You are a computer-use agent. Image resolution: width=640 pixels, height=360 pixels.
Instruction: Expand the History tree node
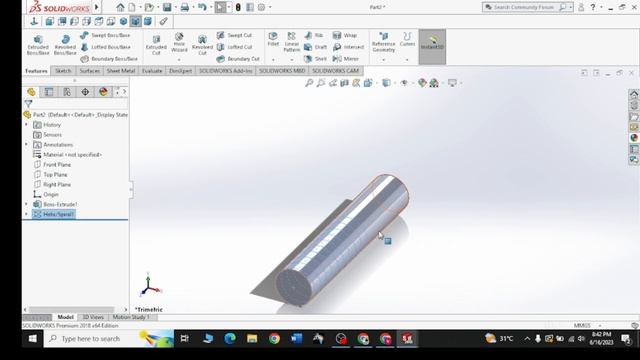point(27,124)
